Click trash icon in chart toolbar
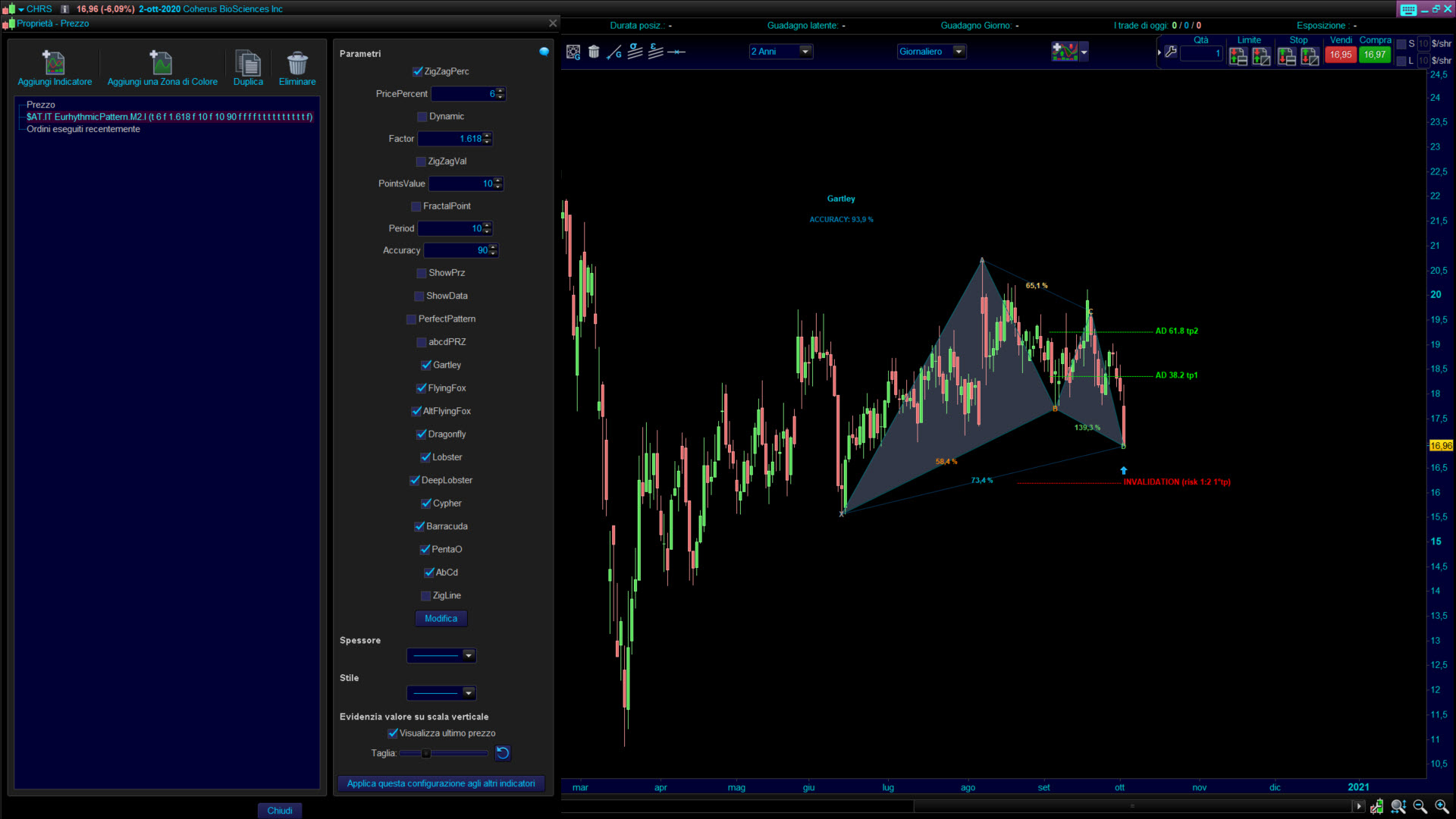The image size is (1456, 819). click(594, 52)
